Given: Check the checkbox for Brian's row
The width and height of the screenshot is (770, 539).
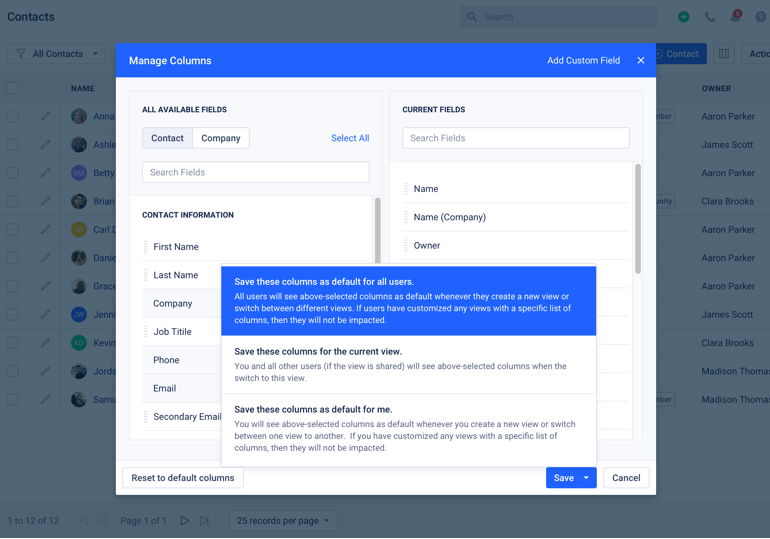Looking at the screenshot, I should click(12, 201).
